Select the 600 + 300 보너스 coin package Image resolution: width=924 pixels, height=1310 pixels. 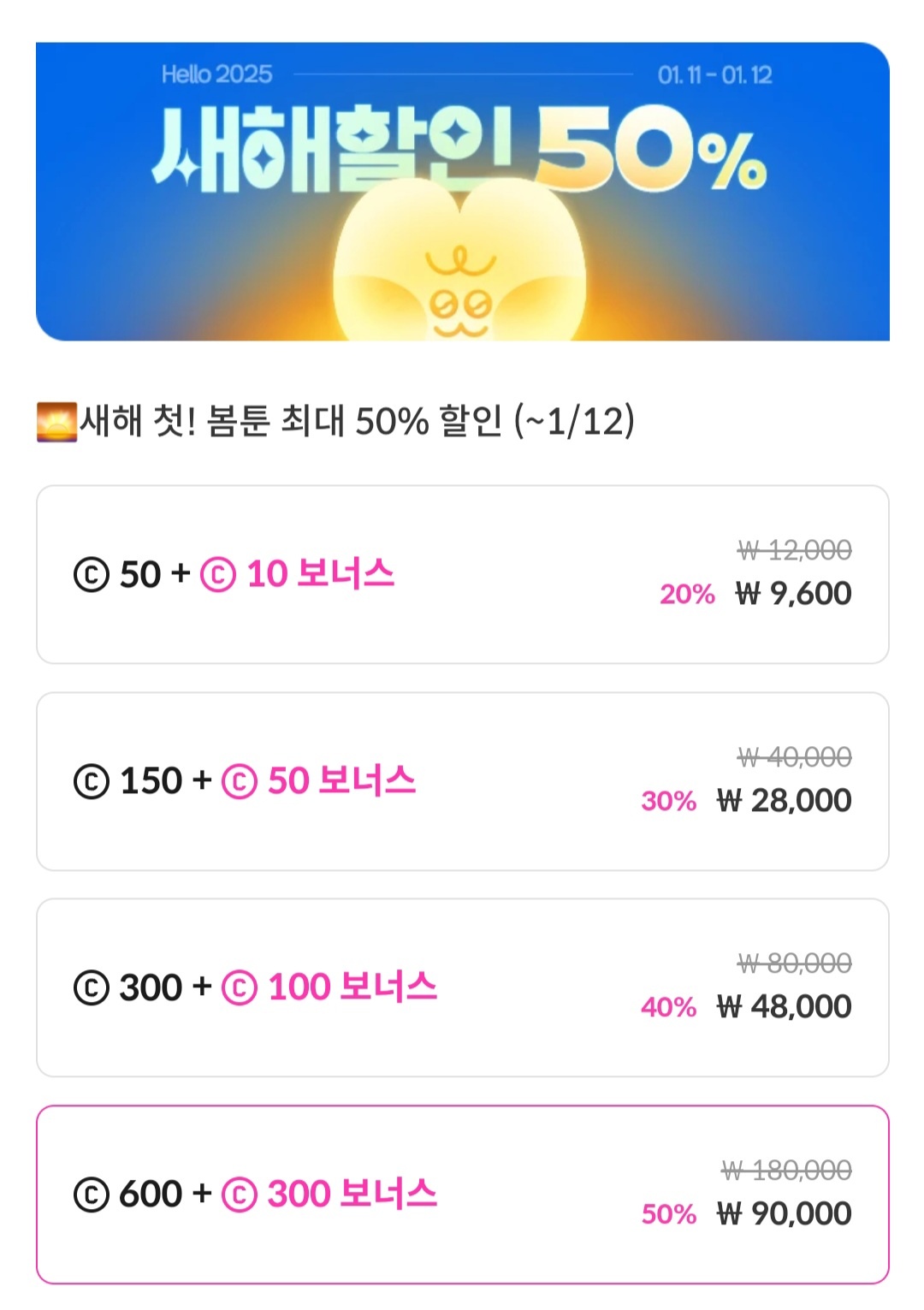pyautogui.click(x=462, y=1194)
